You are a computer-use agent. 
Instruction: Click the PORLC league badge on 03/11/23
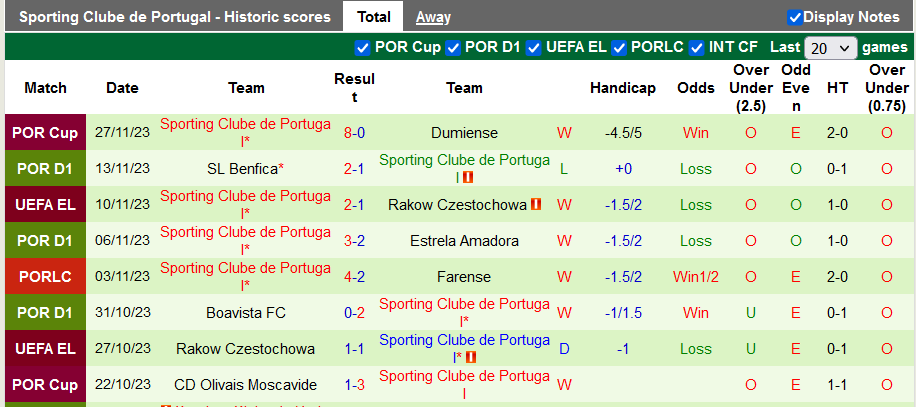(x=45, y=277)
